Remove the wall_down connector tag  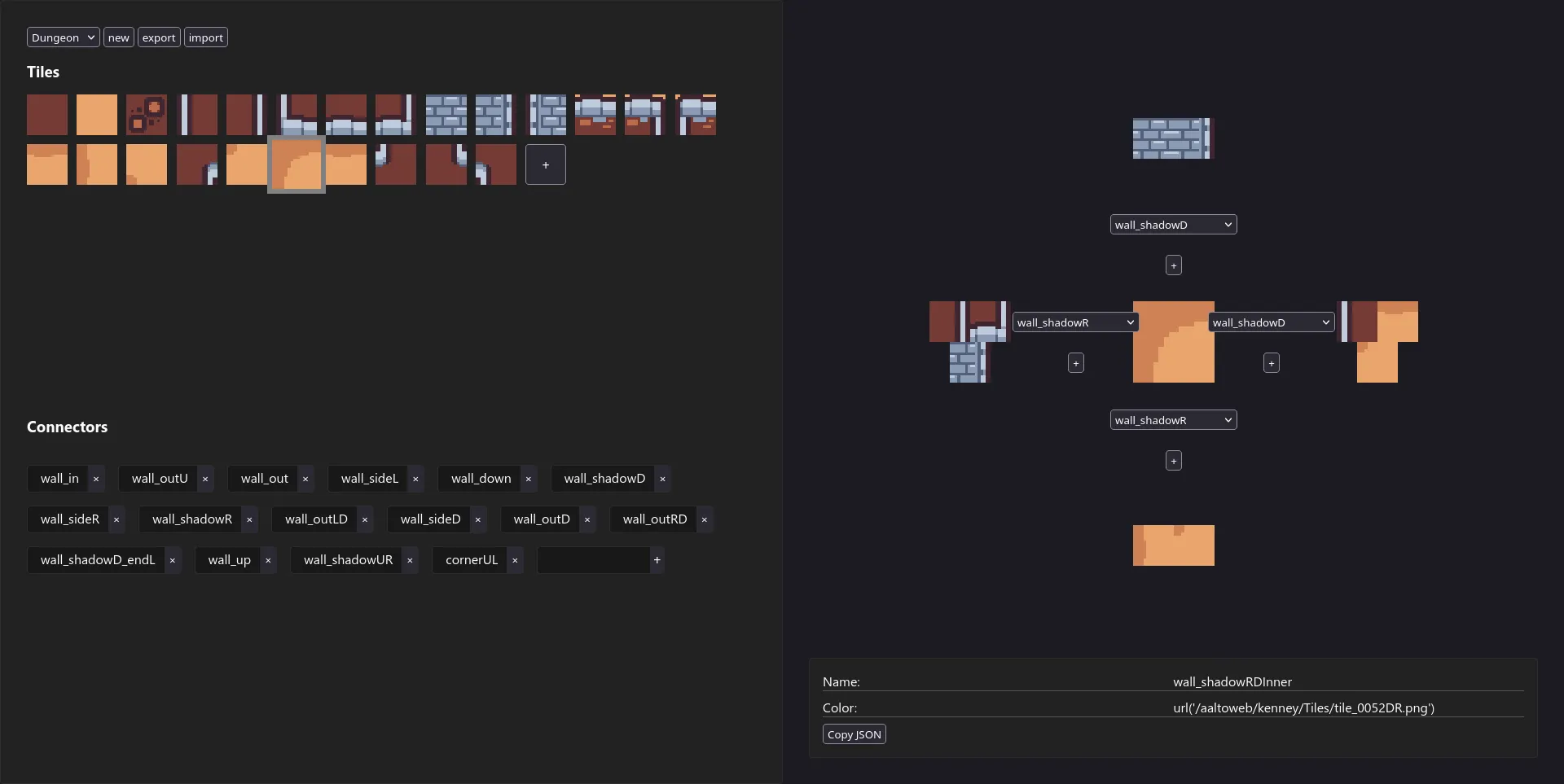[529, 479]
